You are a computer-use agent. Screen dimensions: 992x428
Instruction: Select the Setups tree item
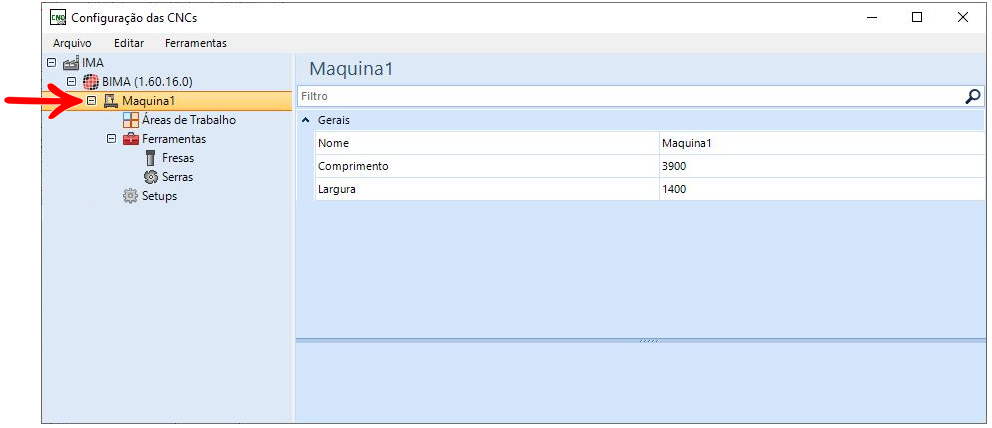click(x=159, y=196)
